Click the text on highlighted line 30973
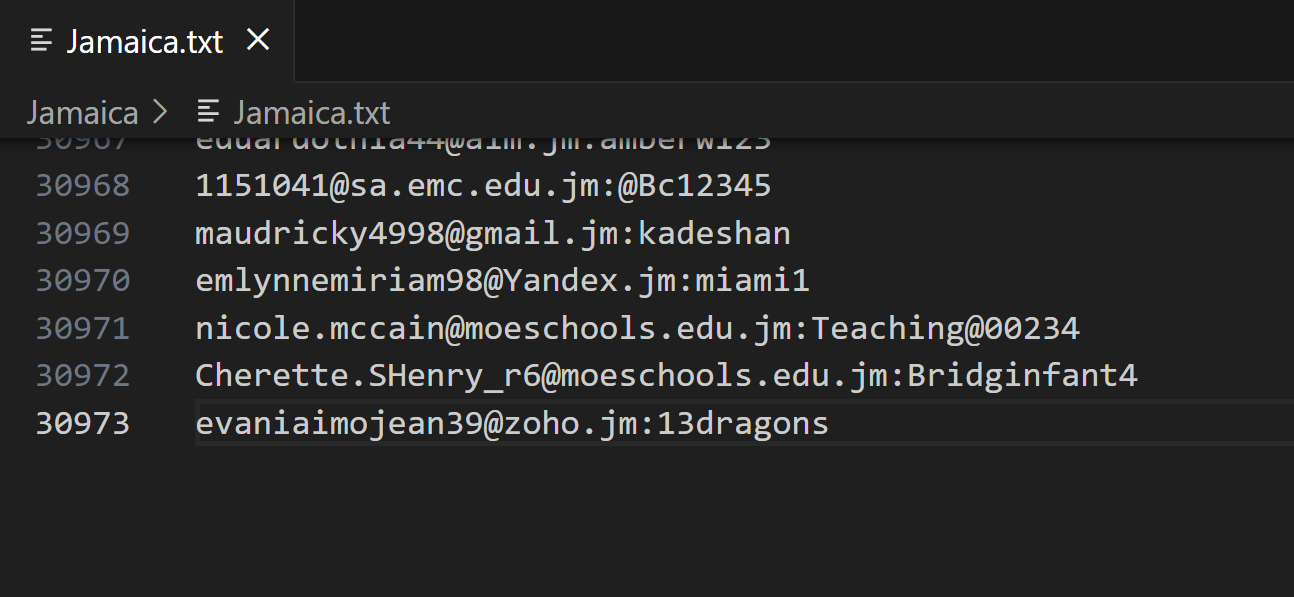1294x597 pixels. click(x=512, y=424)
